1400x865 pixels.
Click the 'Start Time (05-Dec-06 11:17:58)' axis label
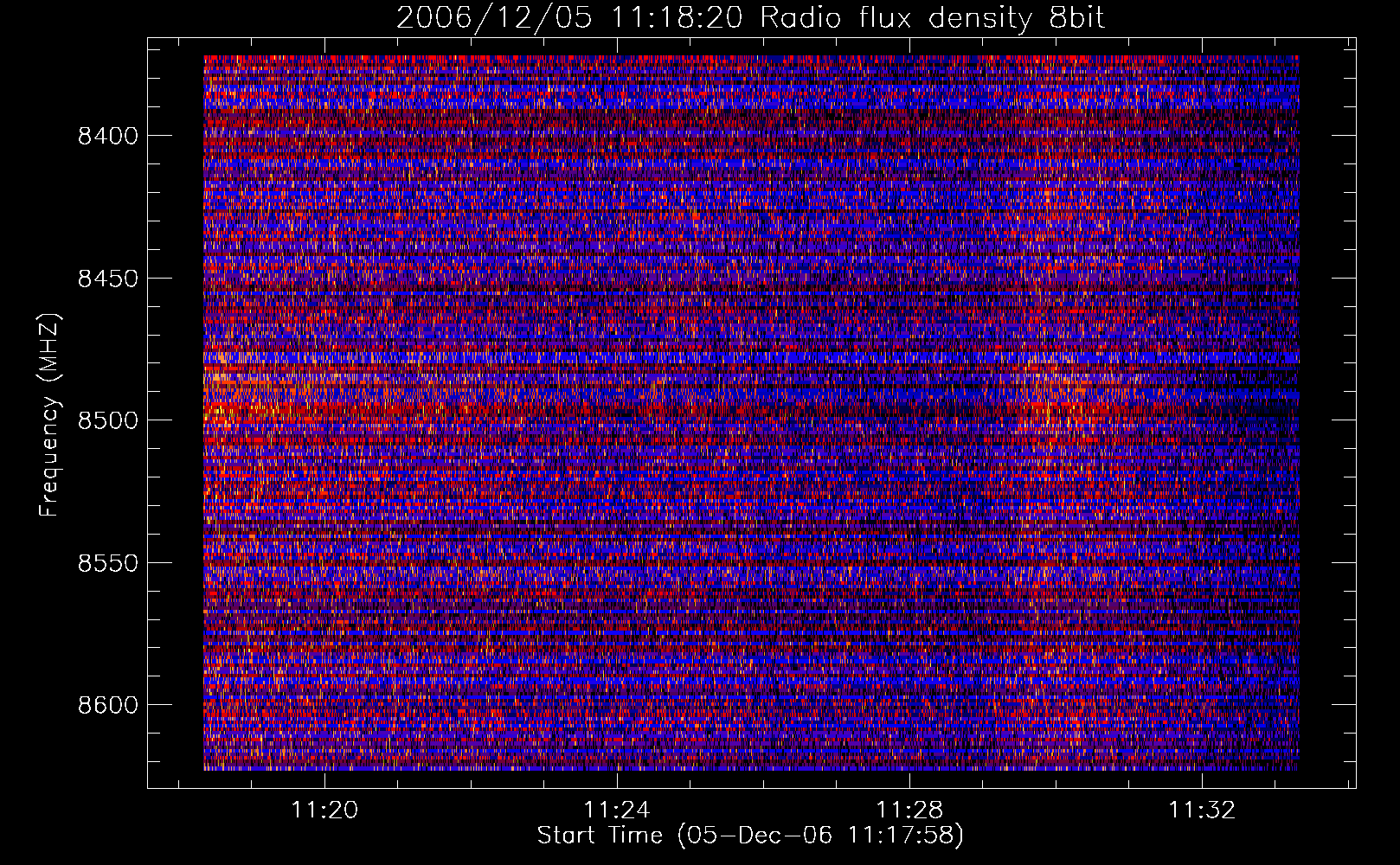point(750,836)
